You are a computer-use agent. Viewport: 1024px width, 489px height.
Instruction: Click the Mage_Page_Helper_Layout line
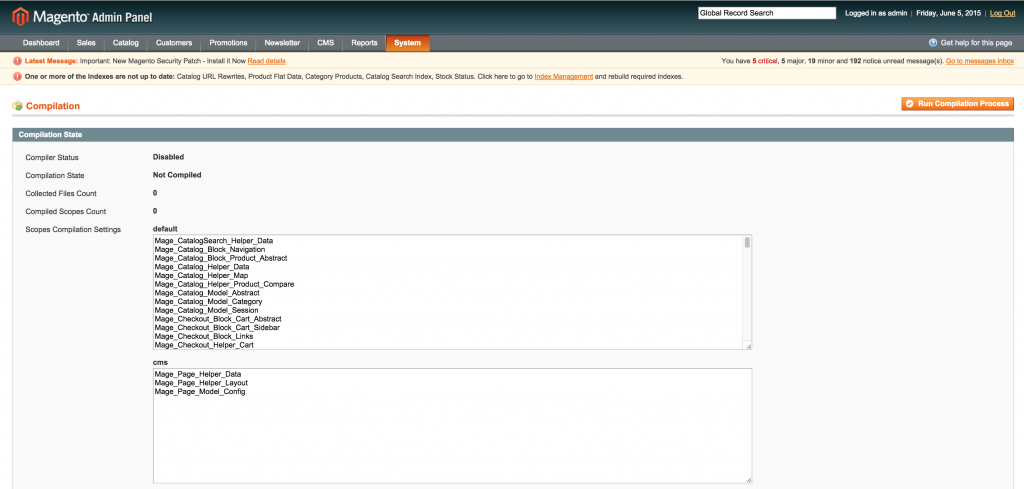coord(201,383)
